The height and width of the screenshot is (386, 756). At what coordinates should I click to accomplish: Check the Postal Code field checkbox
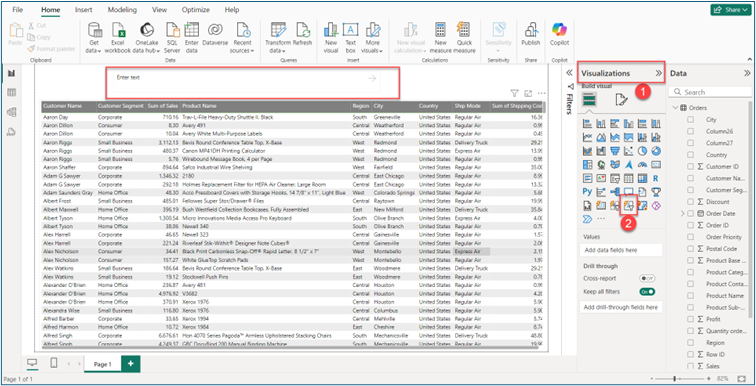pyautogui.click(x=690, y=249)
